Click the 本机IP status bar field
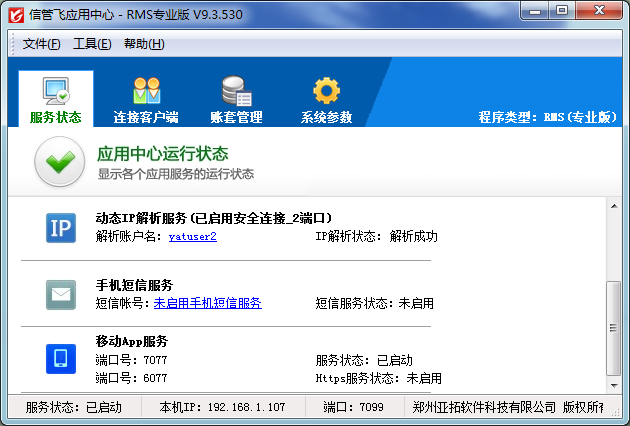The width and height of the screenshot is (630, 426). coord(222,408)
